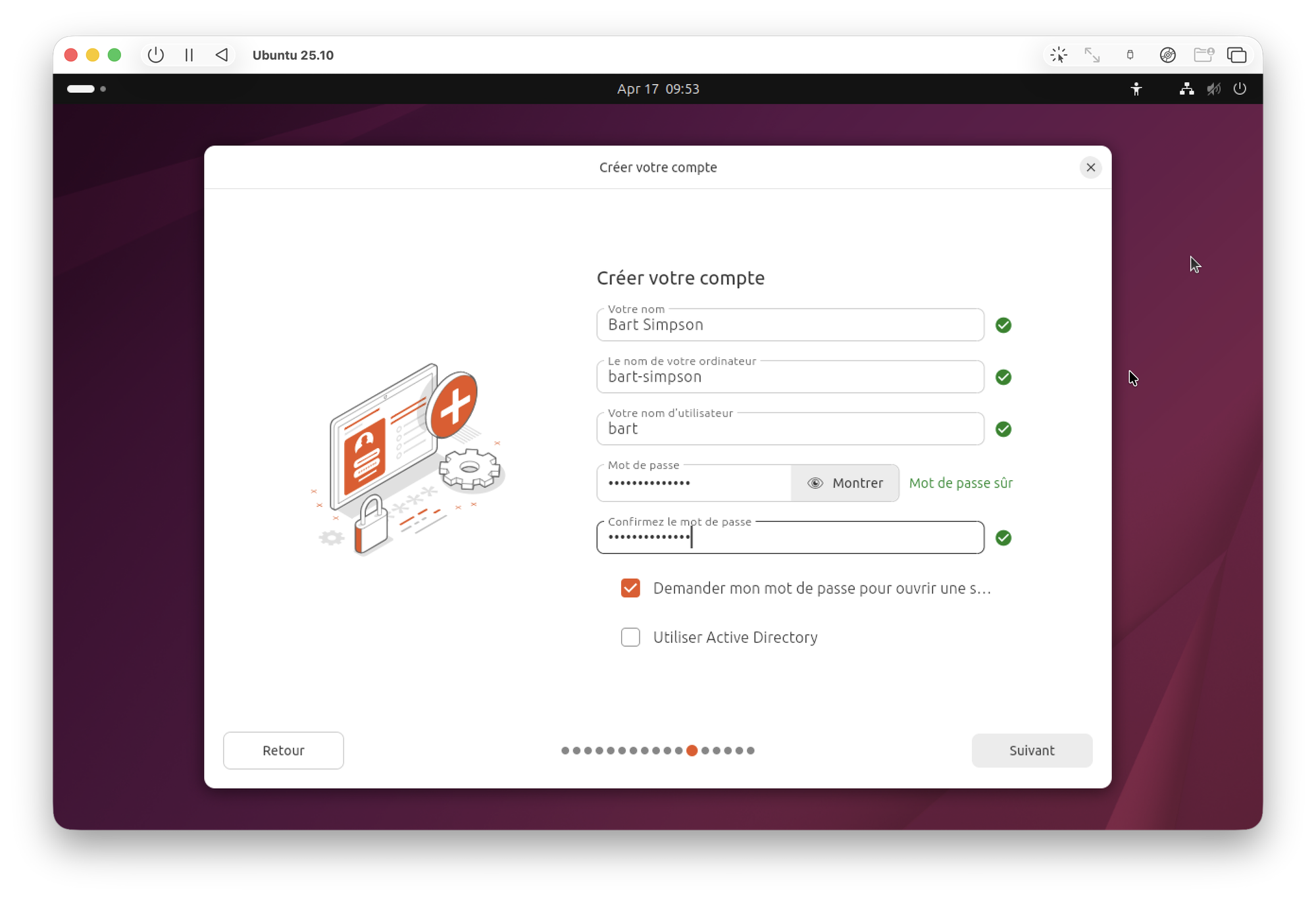Click the Votre nom text field
The width and height of the screenshot is (1316, 900).
pyautogui.click(x=790, y=325)
